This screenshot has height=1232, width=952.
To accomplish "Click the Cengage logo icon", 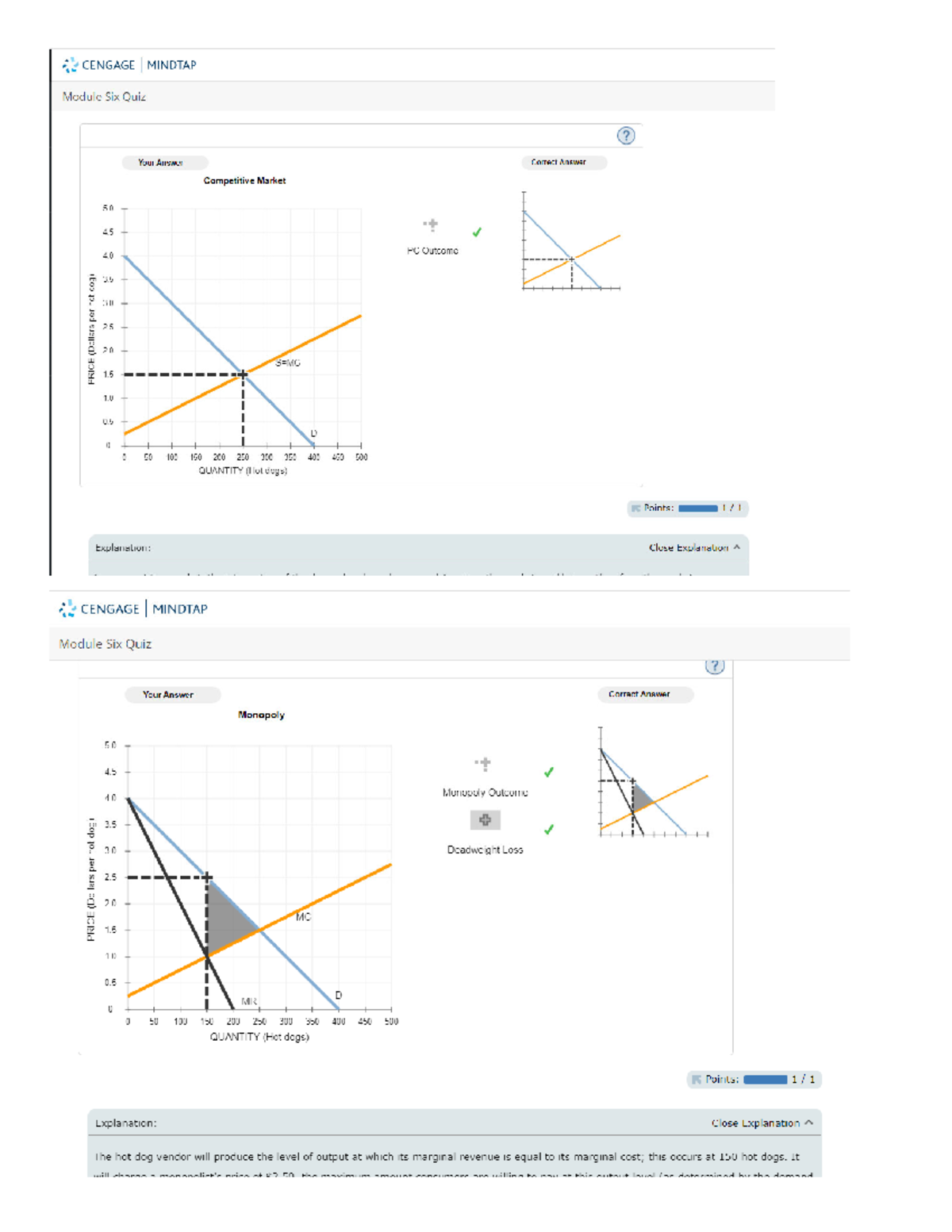I will [68, 65].
